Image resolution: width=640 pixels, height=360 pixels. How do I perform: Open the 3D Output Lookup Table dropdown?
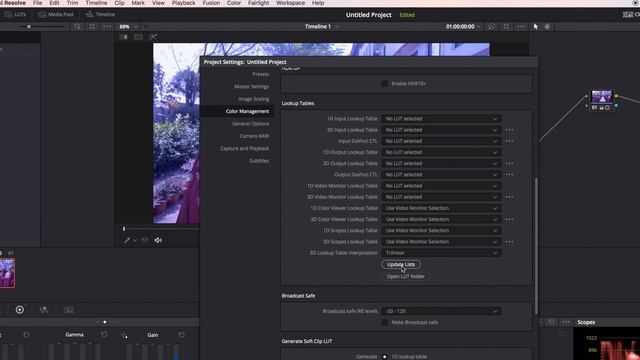tap(441, 163)
